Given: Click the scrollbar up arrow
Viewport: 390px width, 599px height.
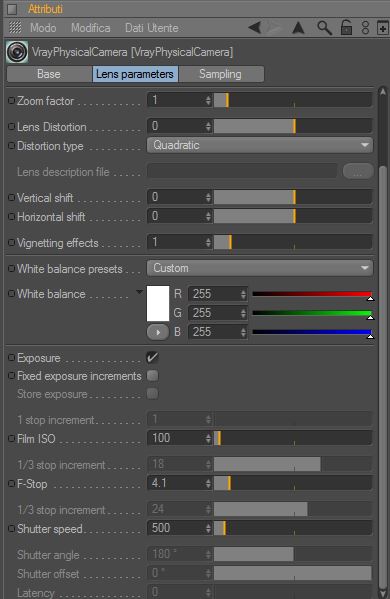Looking at the screenshot, I should [x=383, y=92].
